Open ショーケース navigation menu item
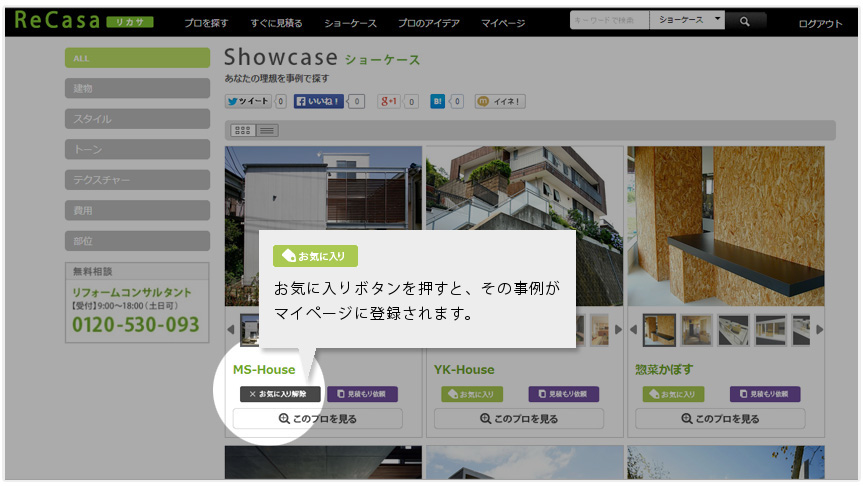 350,23
